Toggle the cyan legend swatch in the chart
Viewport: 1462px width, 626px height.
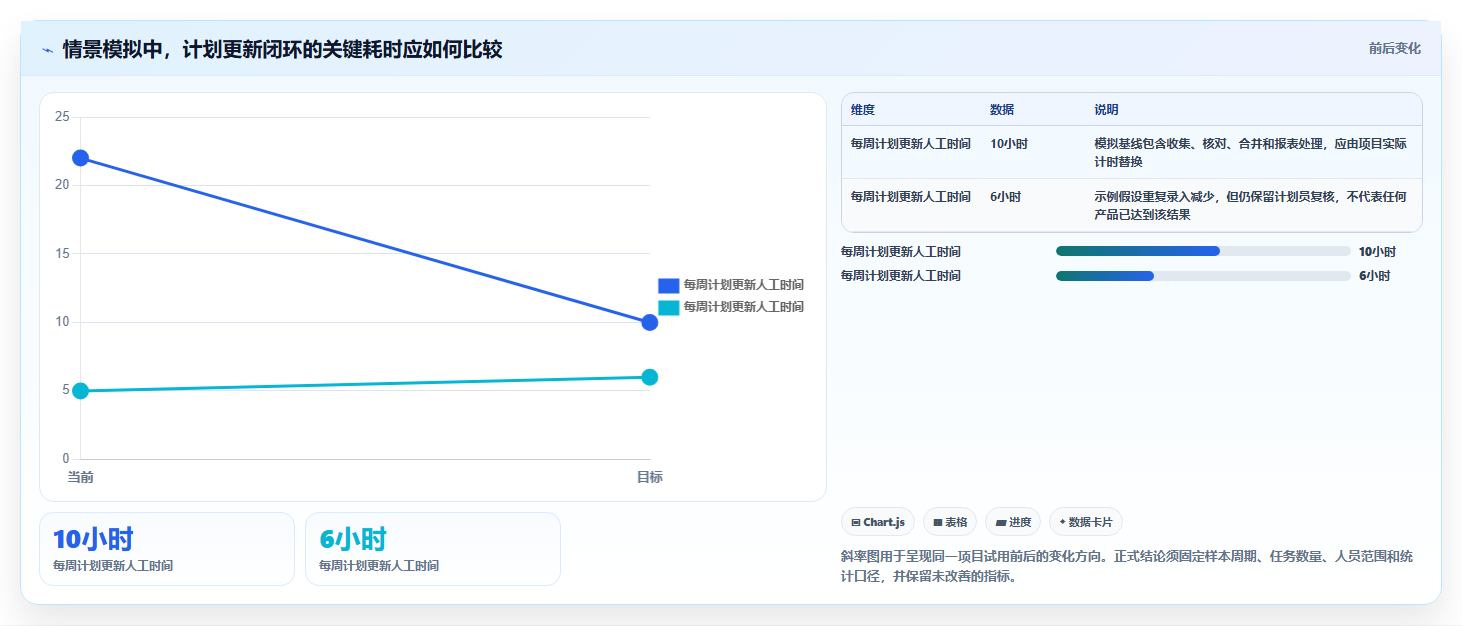pos(668,307)
